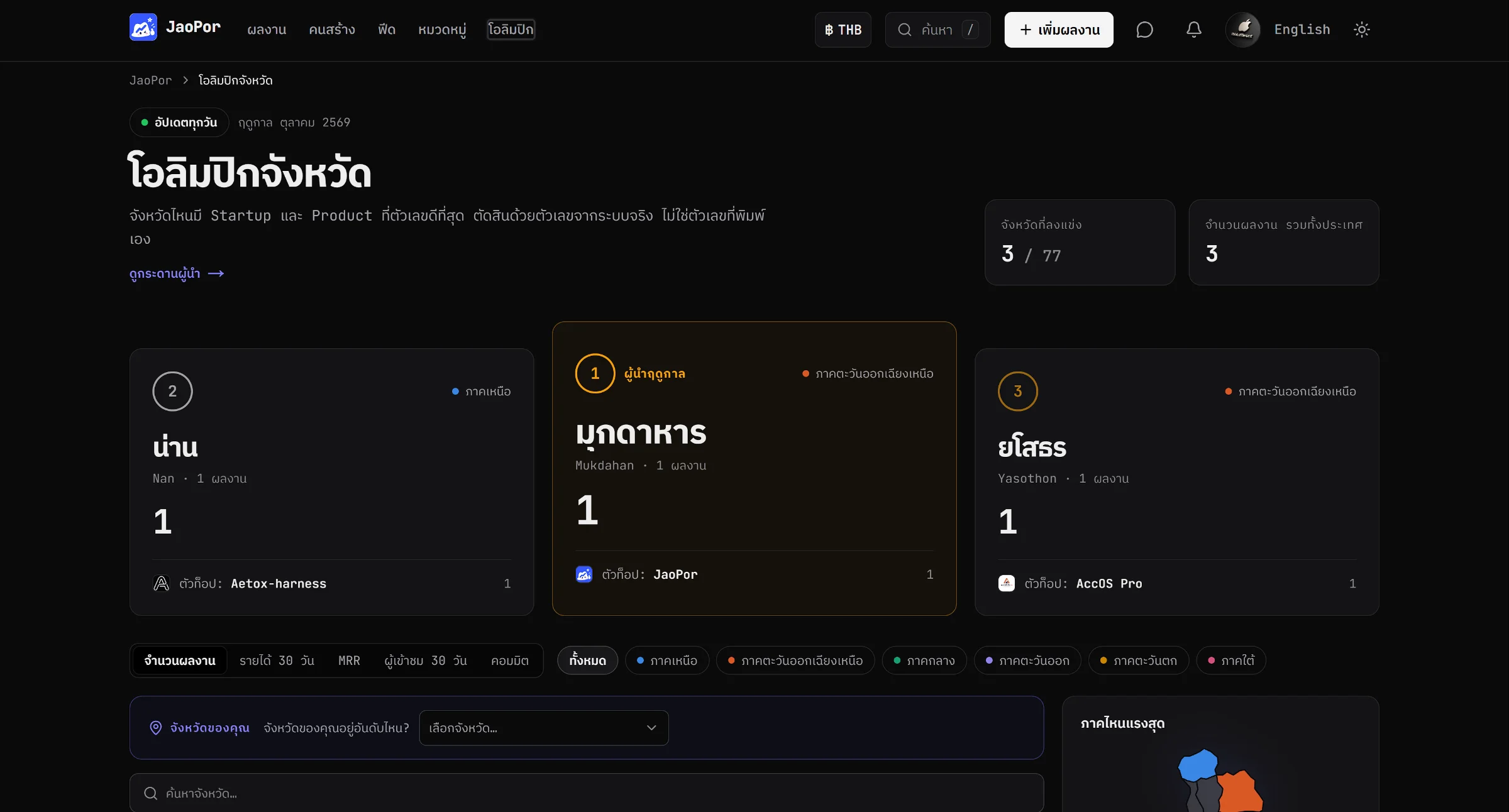Open the ฟีด nav item
Image resolution: width=1509 pixels, height=812 pixels.
pyautogui.click(x=387, y=30)
